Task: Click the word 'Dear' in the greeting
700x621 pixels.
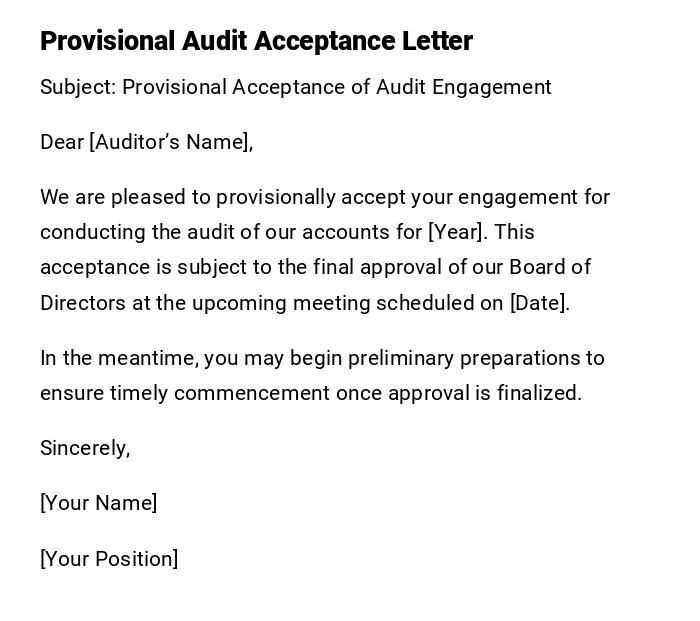Action: pos(62,142)
